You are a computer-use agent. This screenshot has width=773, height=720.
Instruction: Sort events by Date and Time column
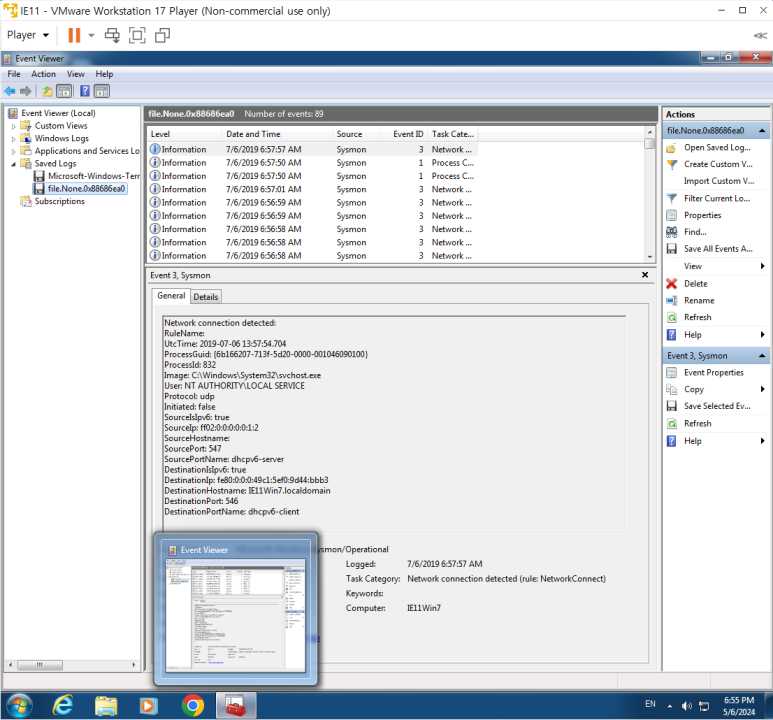point(278,134)
